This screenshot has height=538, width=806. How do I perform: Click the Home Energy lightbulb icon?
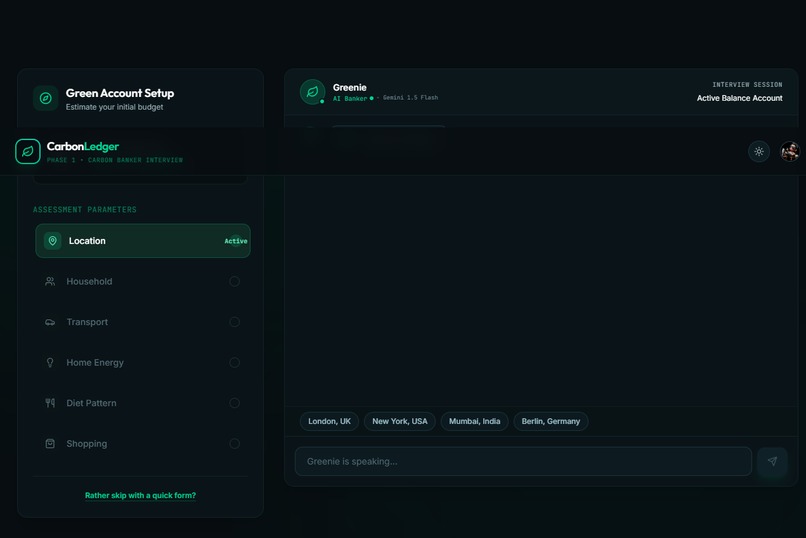pyautogui.click(x=50, y=363)
